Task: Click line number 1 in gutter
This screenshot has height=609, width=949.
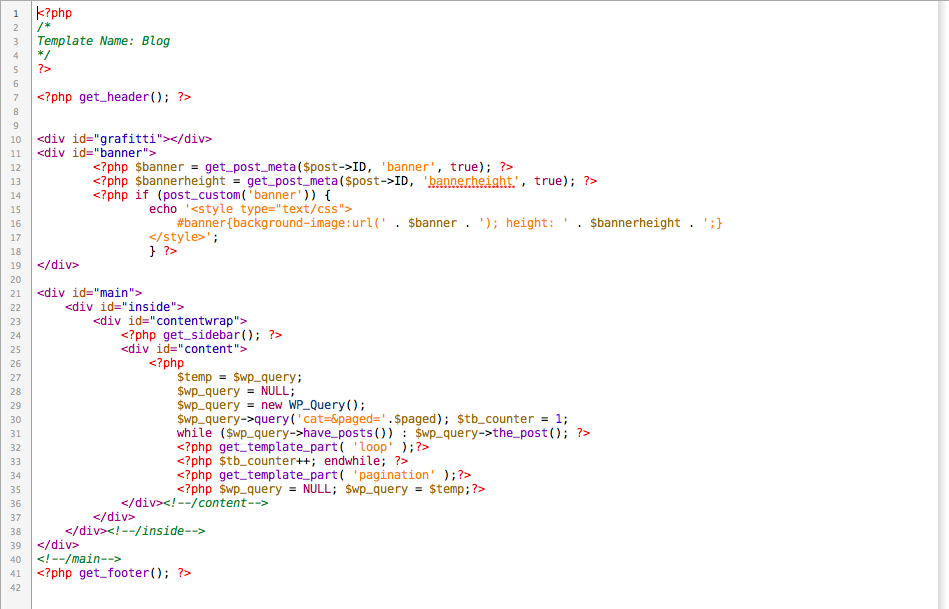Action: [x=16, y=13]
